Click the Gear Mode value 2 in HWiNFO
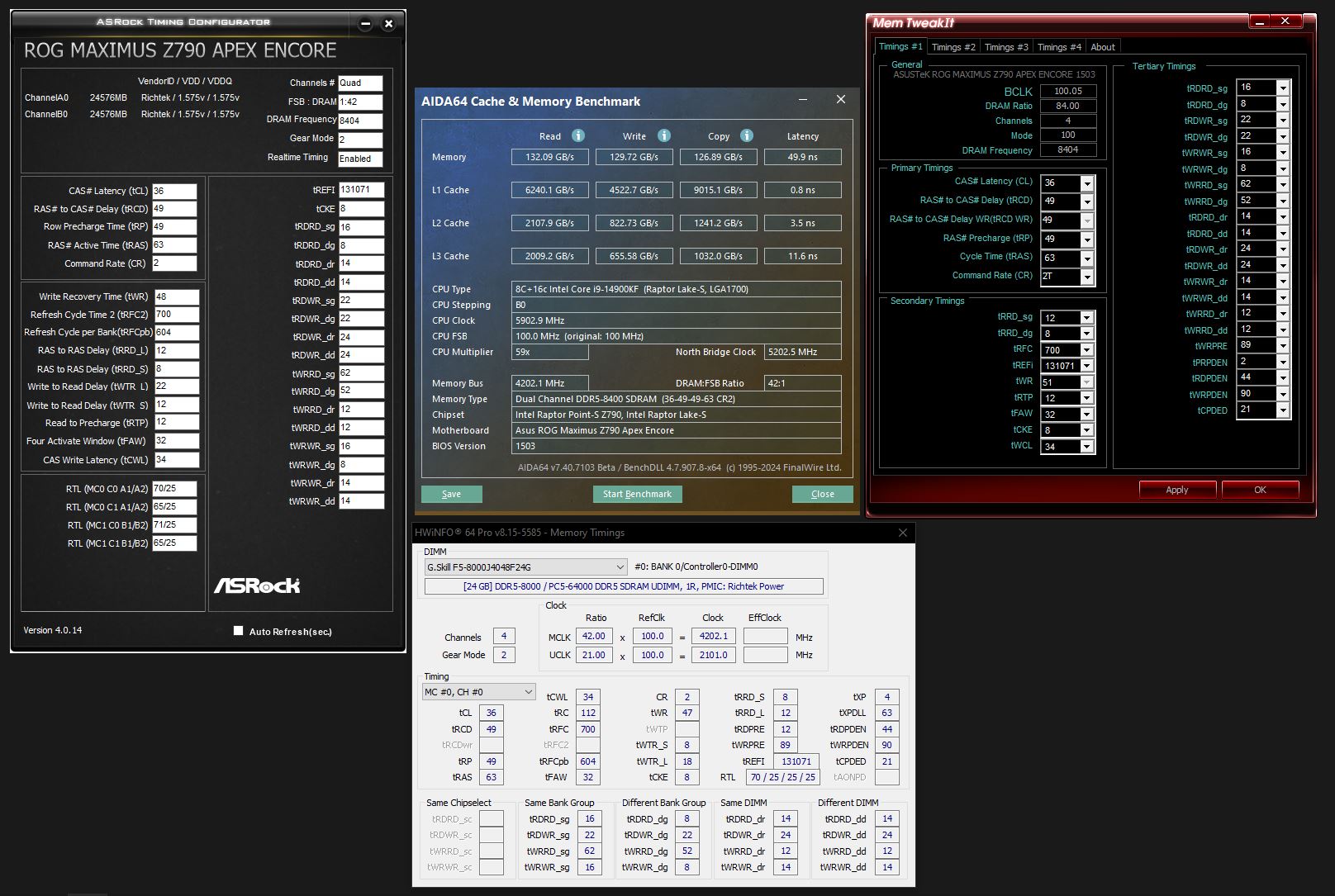 coord(504,655)
